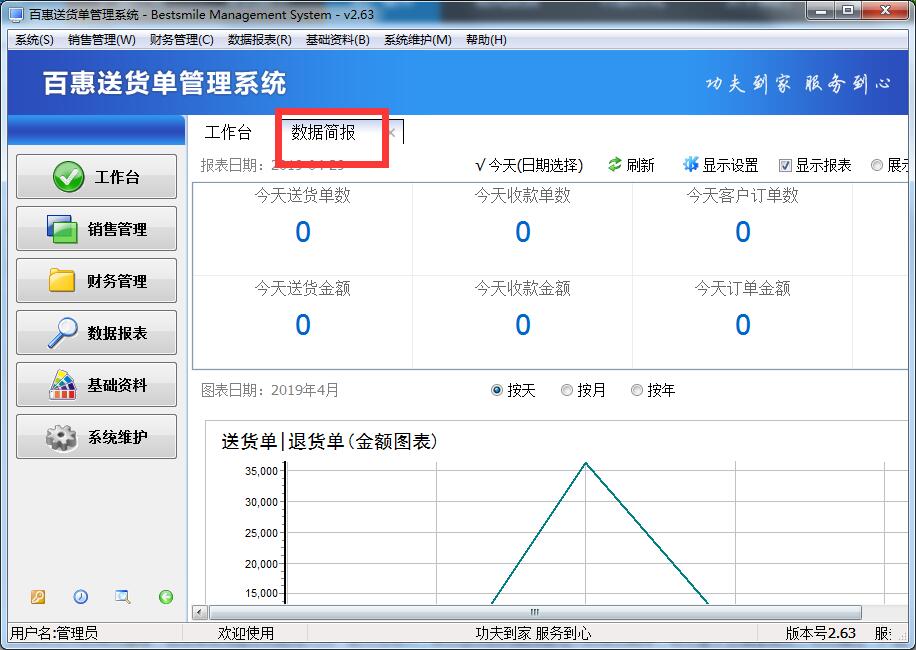Uncheck the 显示报表 checkbox
This screenshot has width=916, height=650.
[x=785, y=166]
